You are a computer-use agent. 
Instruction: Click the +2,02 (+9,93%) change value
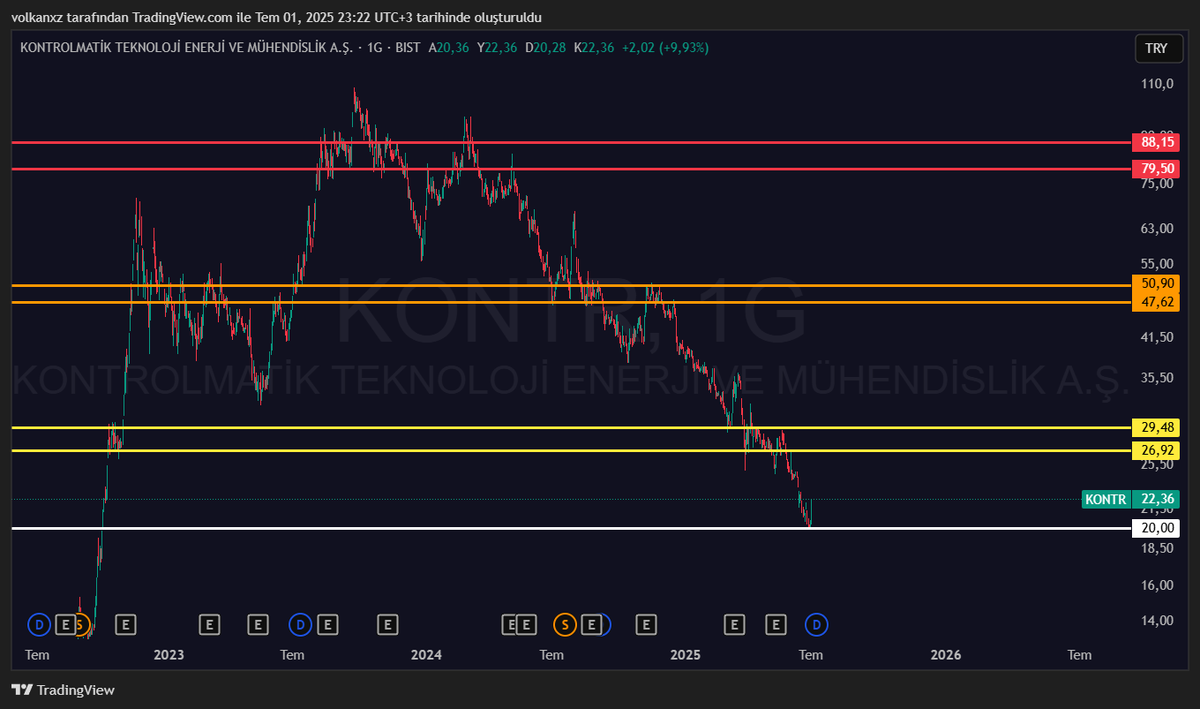click(x=665, y=47)
